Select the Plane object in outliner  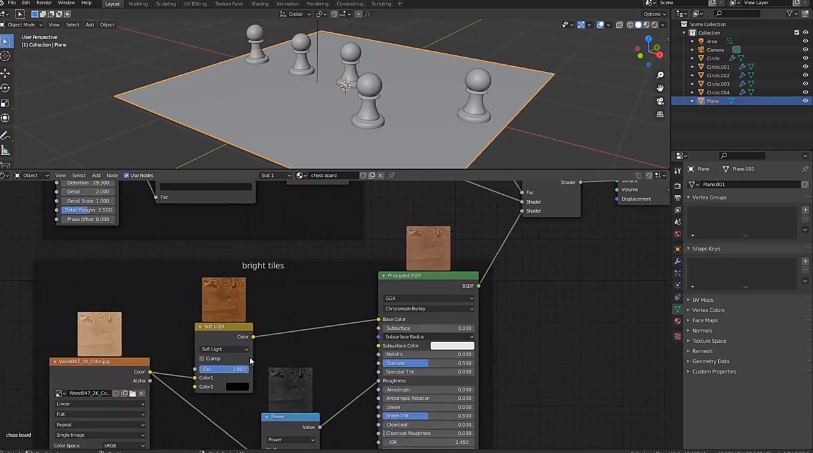point(713,101)
